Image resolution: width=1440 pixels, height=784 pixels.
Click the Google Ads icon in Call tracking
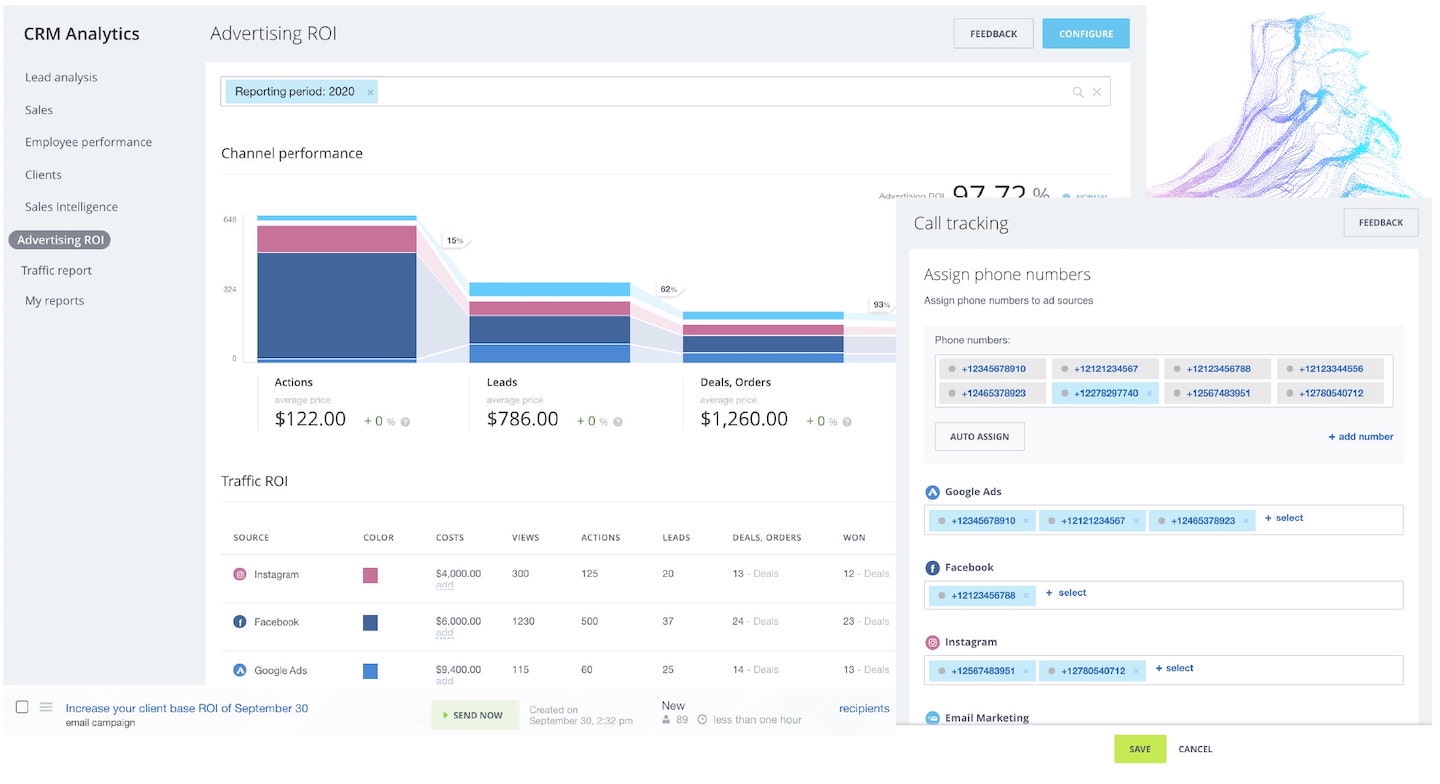click(x=932, y=492)
